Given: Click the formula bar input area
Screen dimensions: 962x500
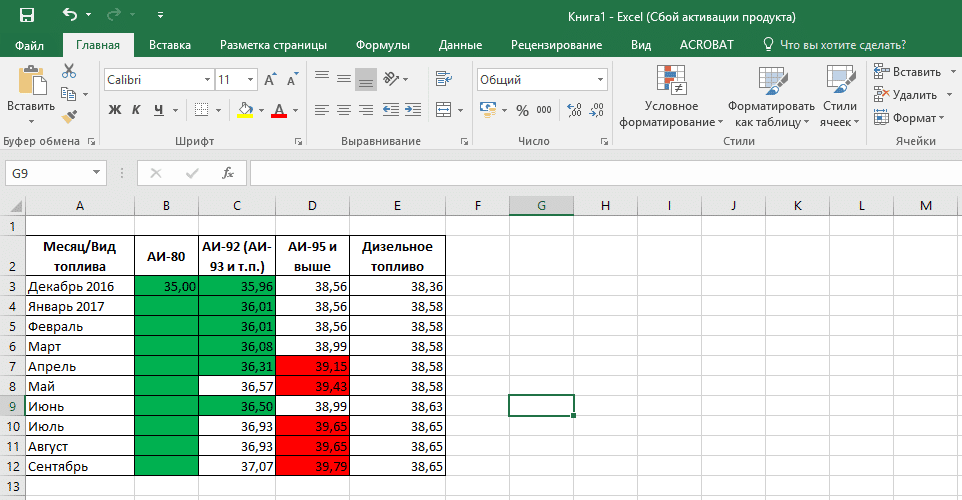Looking at the screenshot, I should click(606, 173).
